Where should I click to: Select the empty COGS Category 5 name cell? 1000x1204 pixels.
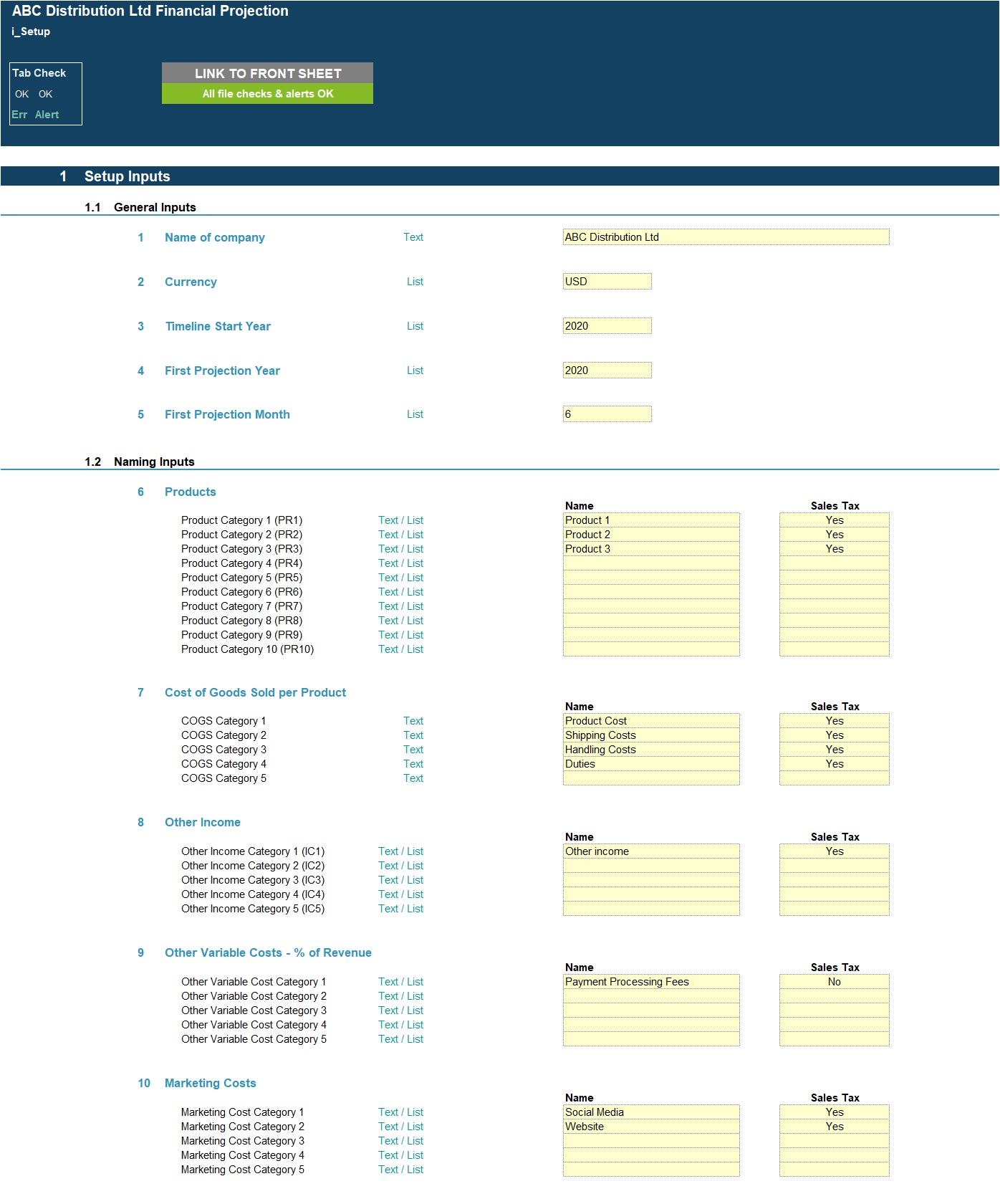[651, 778]
